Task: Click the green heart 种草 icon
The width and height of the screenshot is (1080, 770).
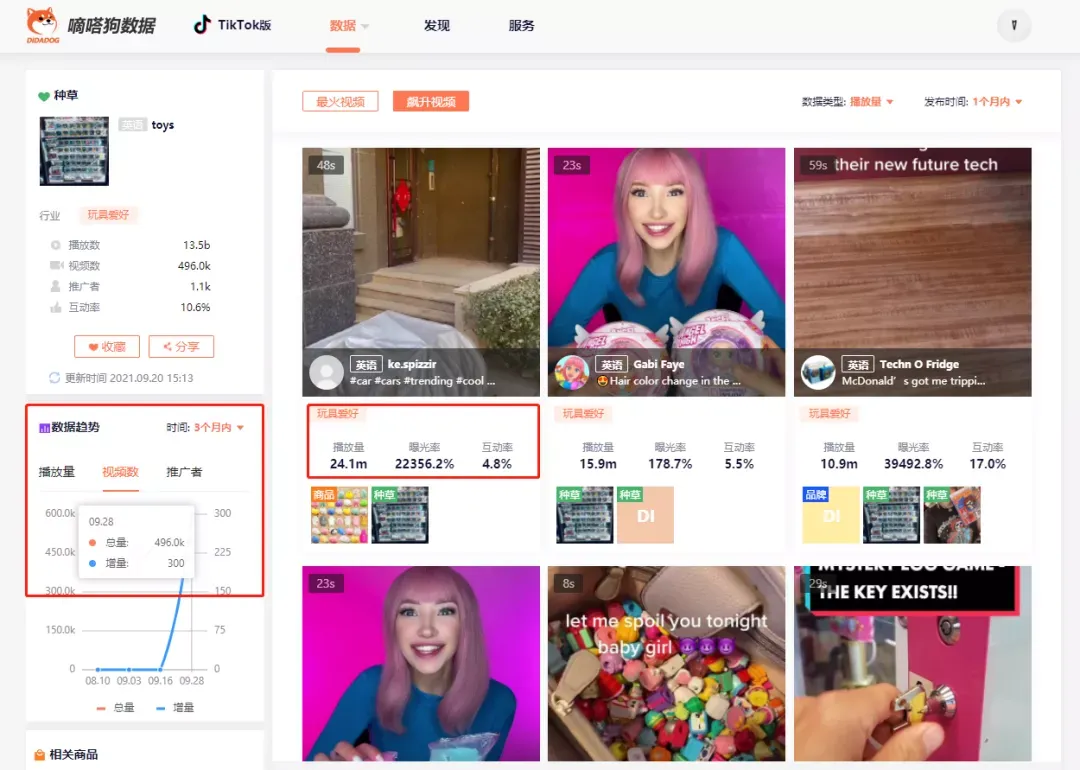Action: 44,96
